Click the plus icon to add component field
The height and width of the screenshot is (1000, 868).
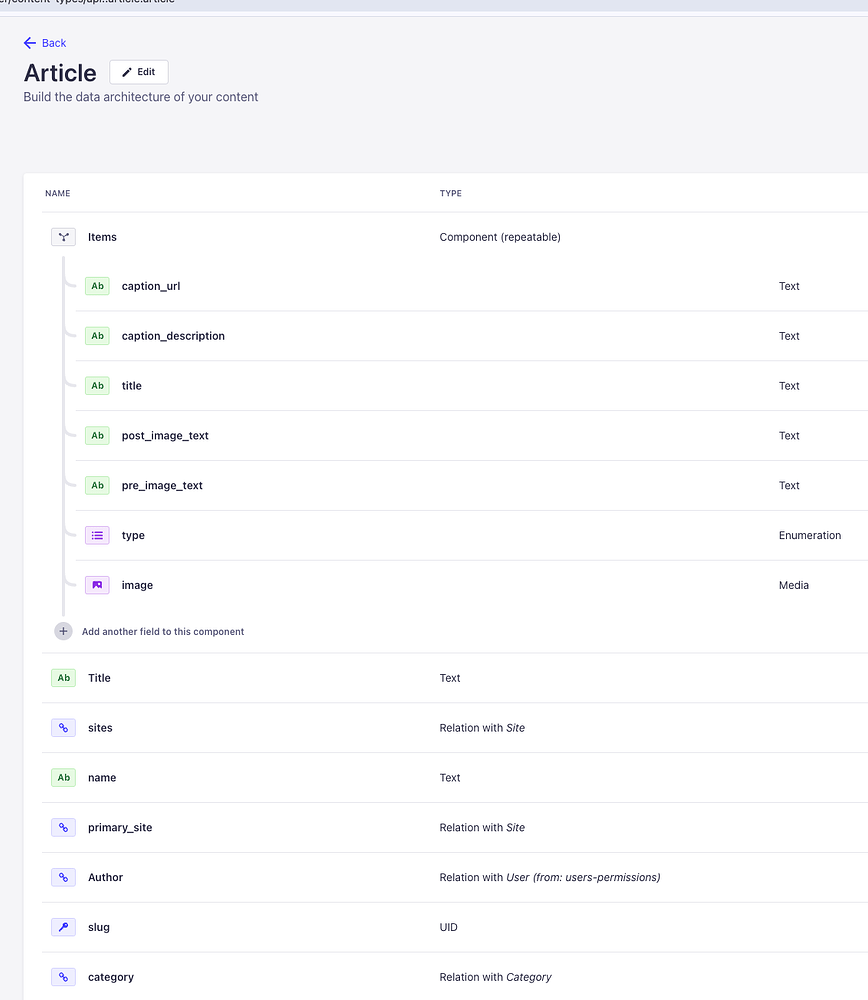coord(63,631)
